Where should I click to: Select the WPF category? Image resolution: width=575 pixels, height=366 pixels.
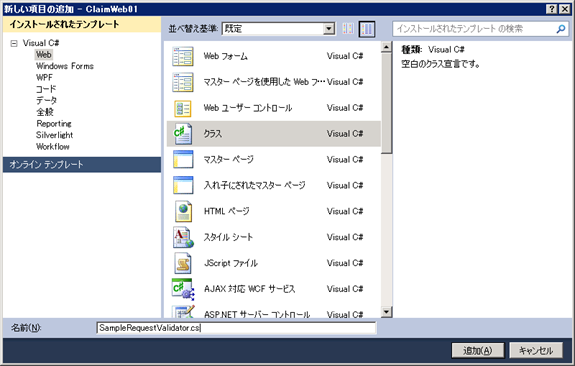(x=44, y=77)
